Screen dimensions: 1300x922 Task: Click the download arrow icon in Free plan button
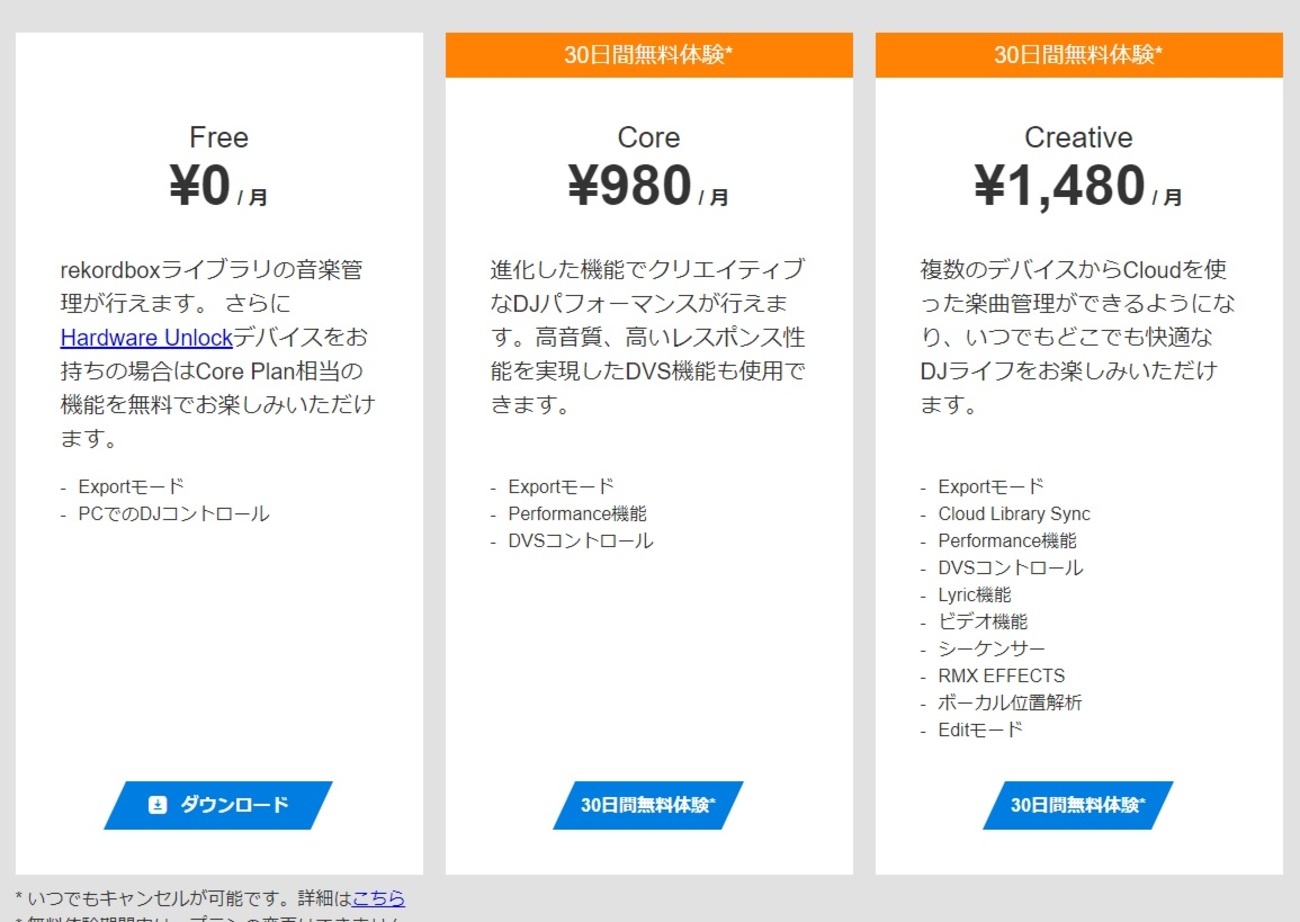tap(158, 805)
